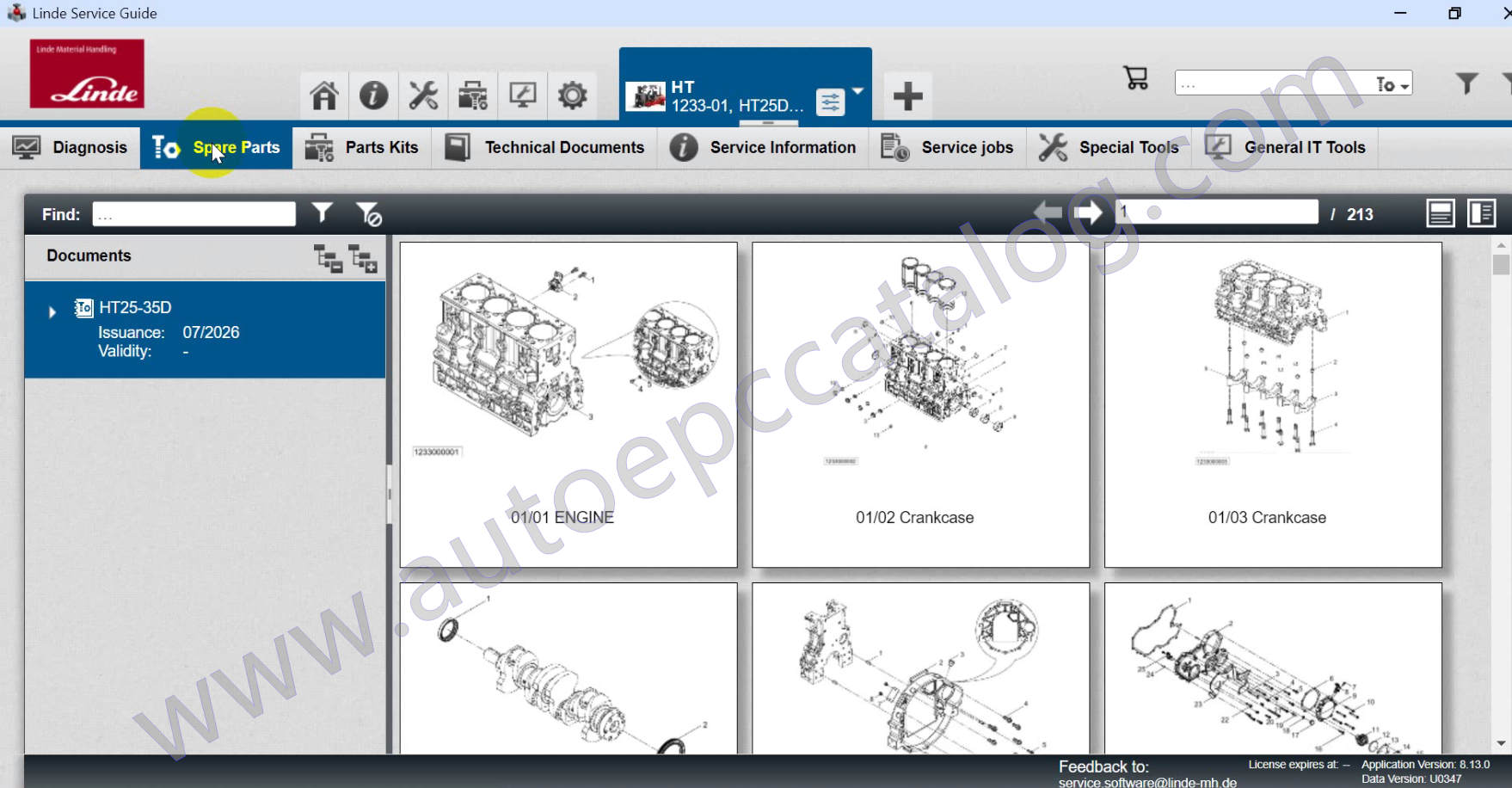Open General IT Tools tab
This screenshot has height=788, width=1512.
tap(1285, 147)
